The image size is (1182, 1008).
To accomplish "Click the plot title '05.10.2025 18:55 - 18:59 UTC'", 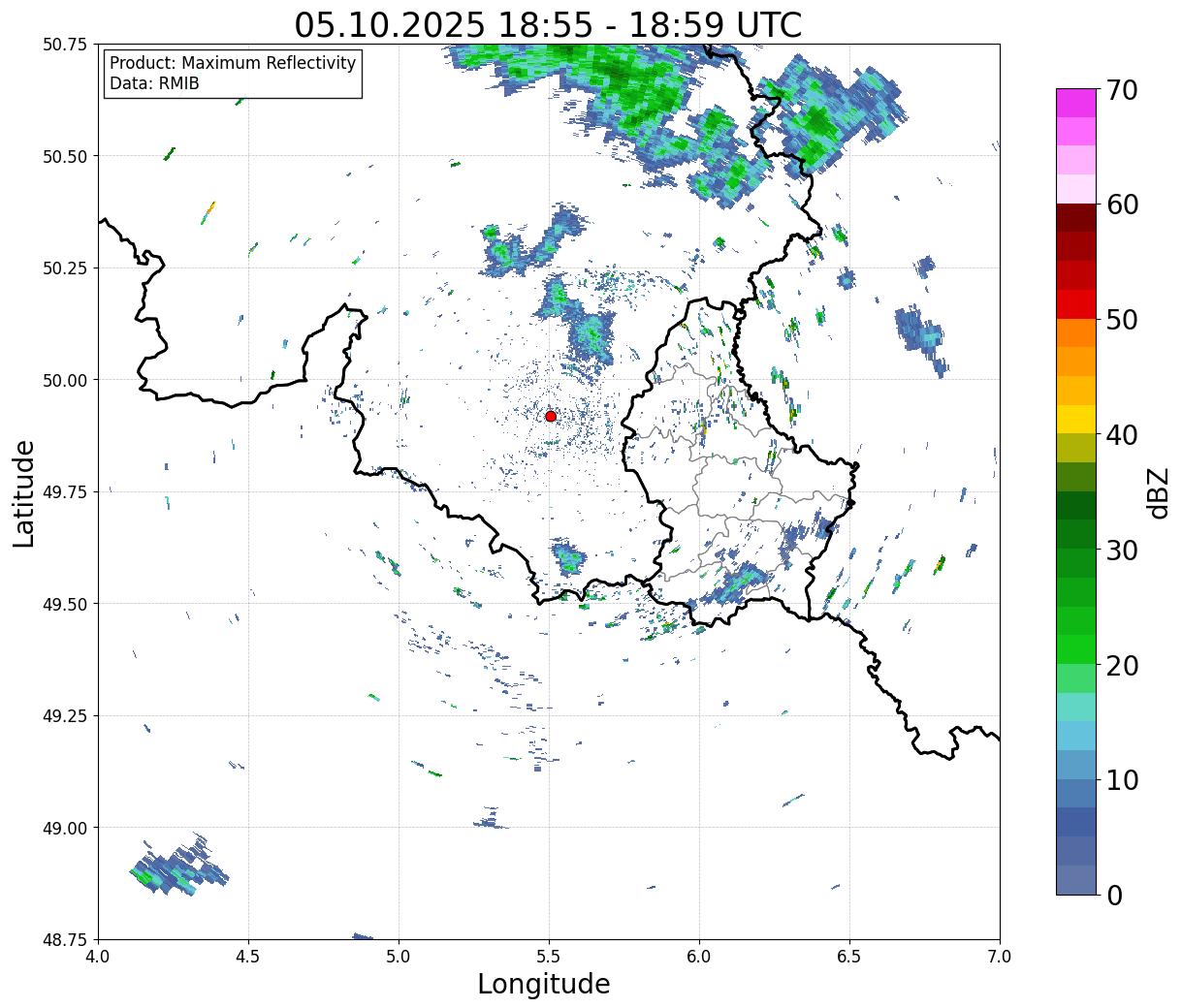I will point(548,24).
